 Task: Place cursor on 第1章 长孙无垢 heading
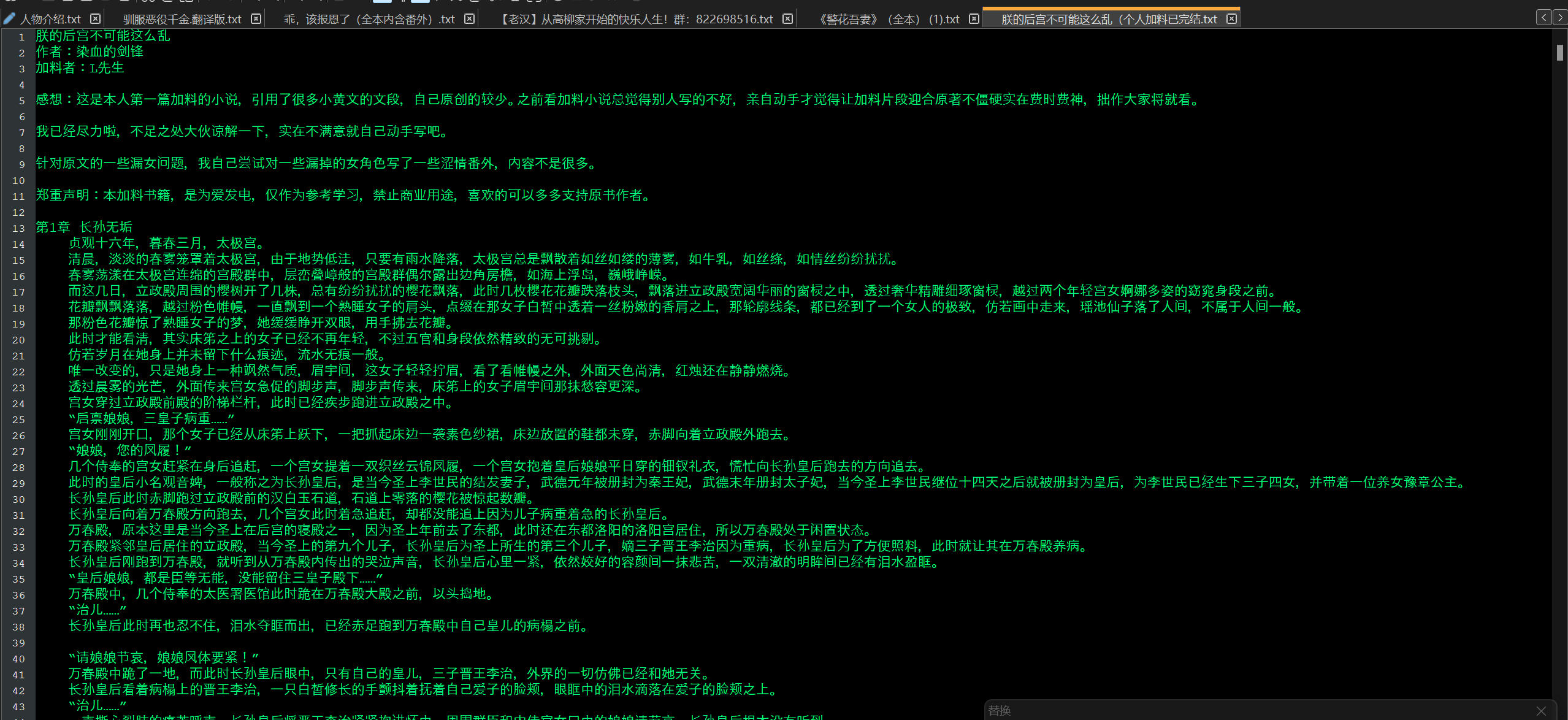tap(84, 228)
